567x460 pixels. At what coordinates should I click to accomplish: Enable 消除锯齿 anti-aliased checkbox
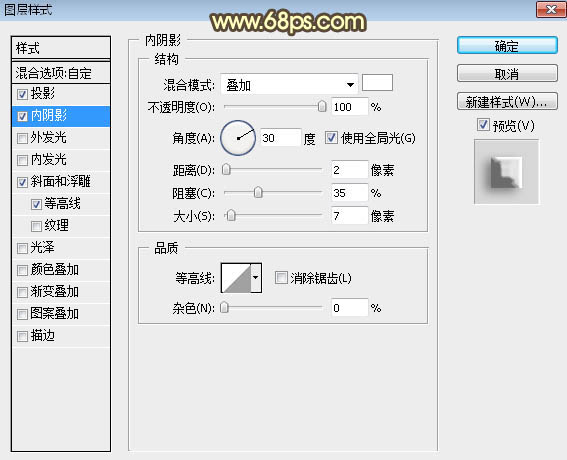(x=281, y=278)
